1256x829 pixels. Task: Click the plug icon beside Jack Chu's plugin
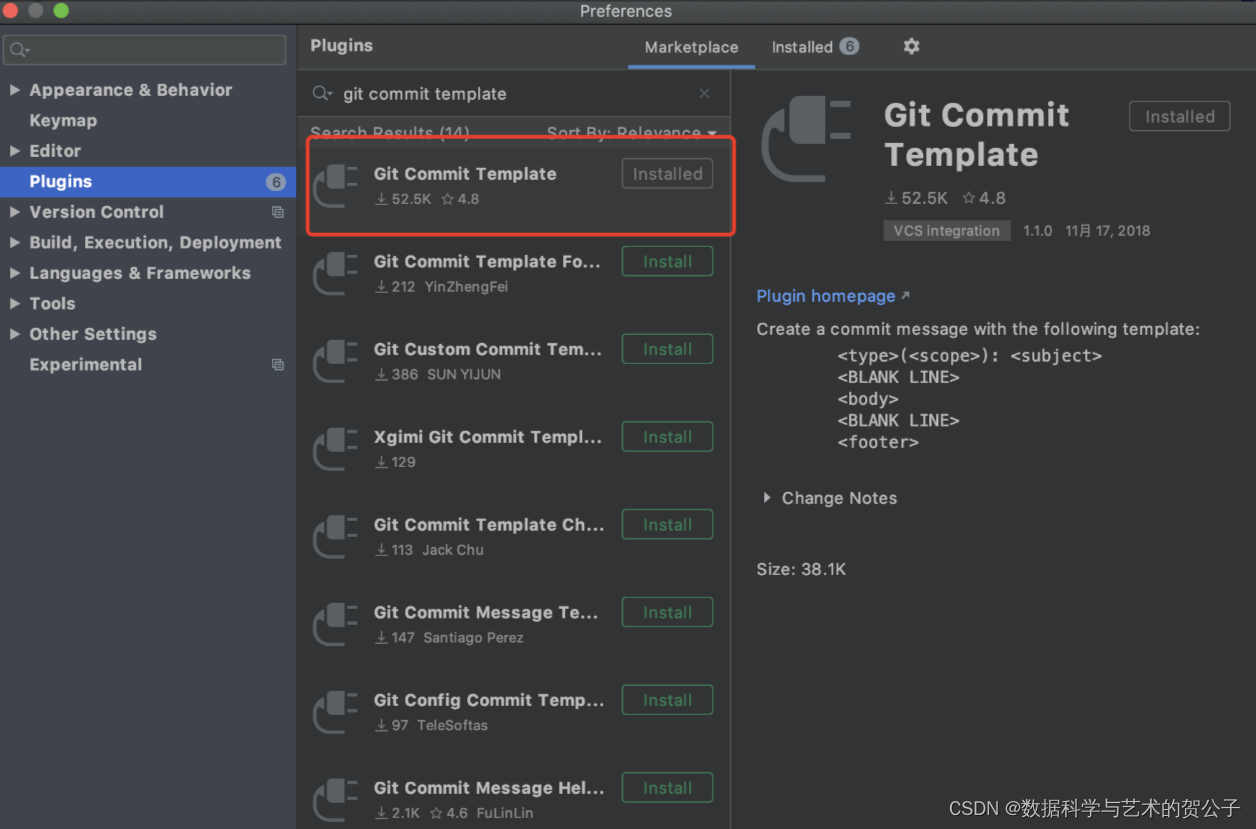click(335, 537)
